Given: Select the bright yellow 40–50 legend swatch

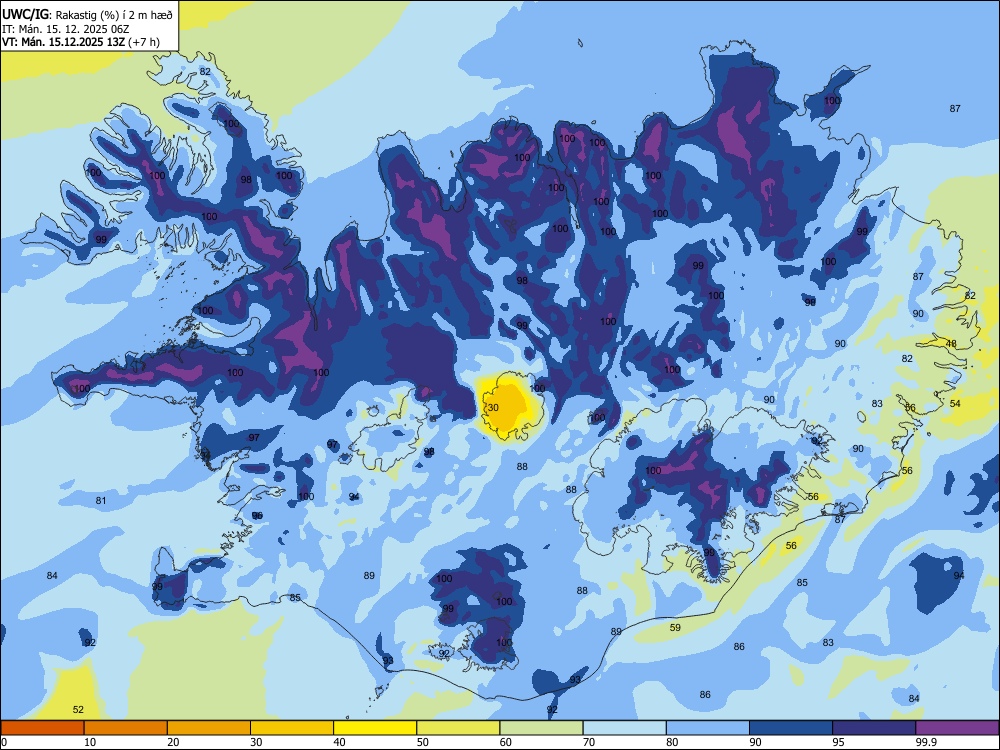Looking at the screenshot, I should coord(375,728).
